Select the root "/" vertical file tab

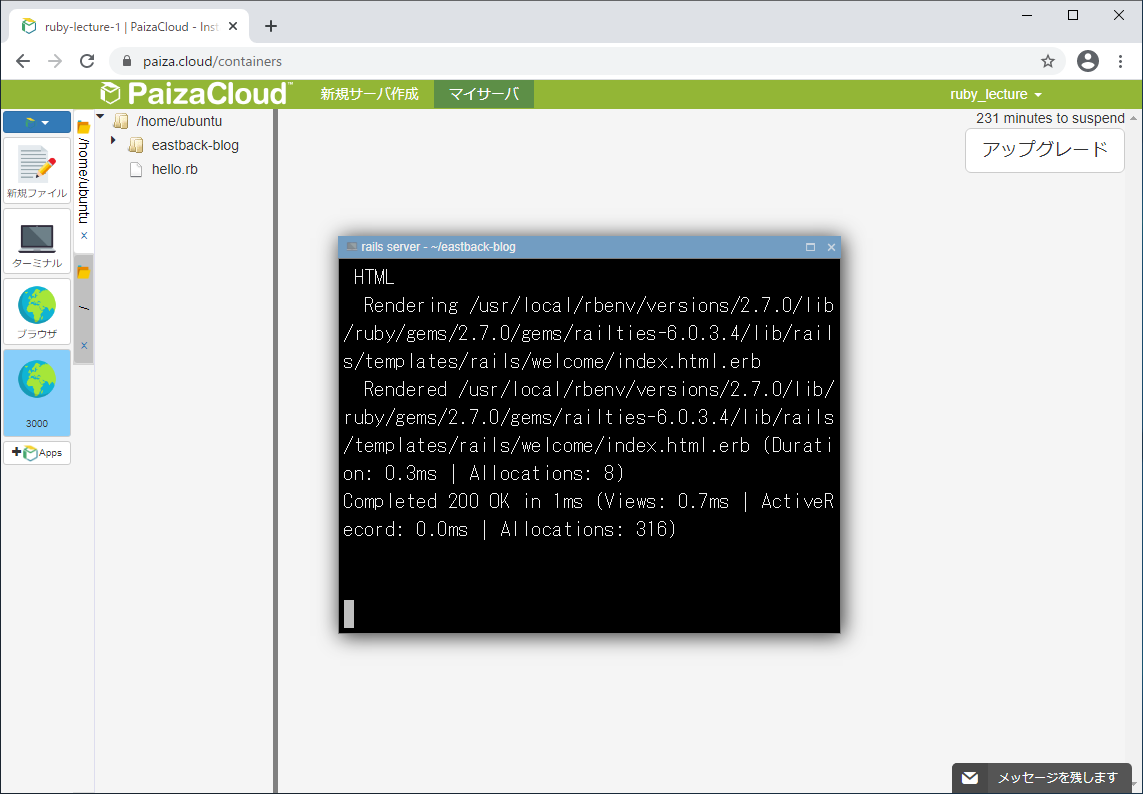tap(84, 308)
